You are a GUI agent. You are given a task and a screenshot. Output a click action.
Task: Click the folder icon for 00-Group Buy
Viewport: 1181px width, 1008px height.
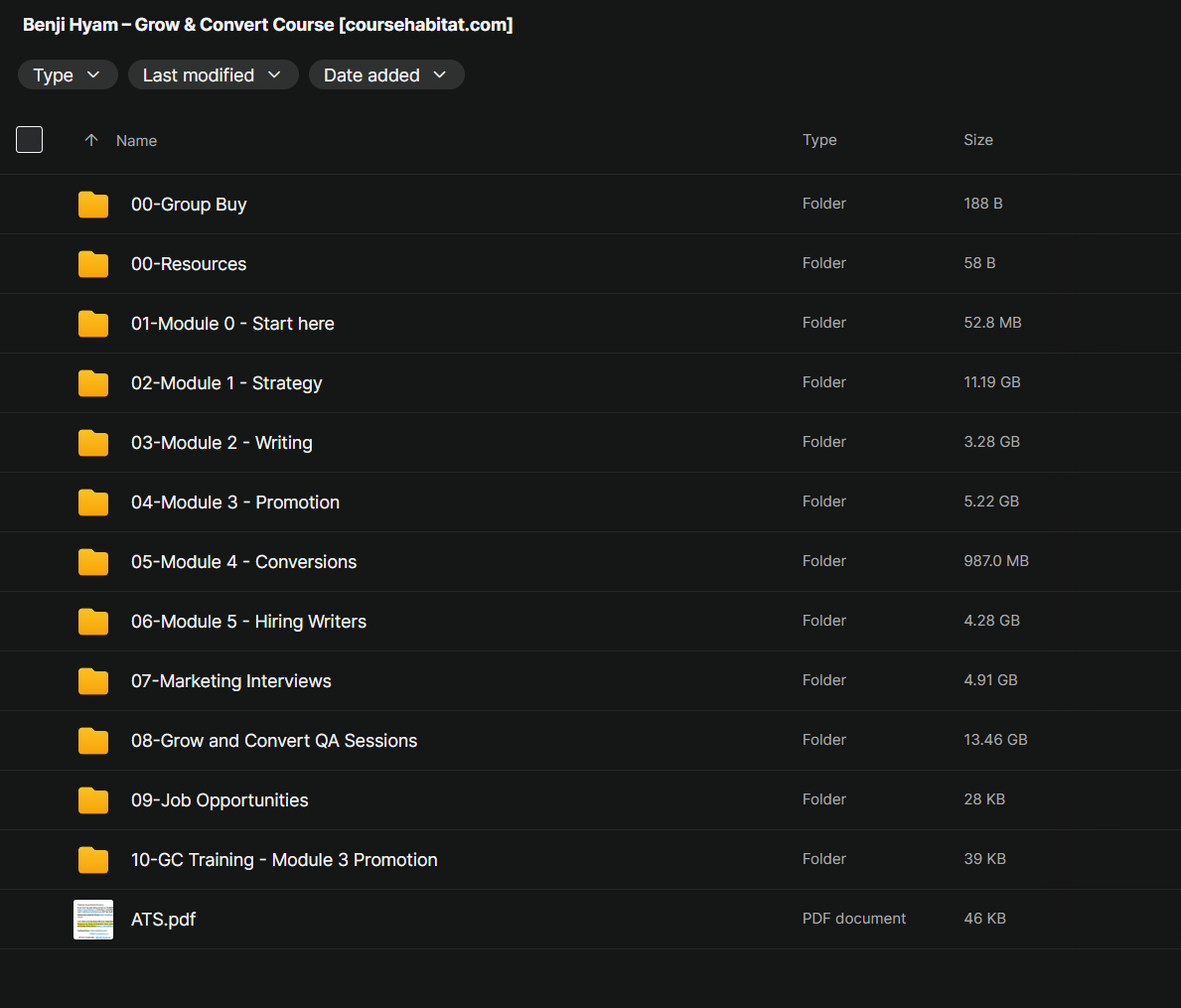click(x=93, y=205)
